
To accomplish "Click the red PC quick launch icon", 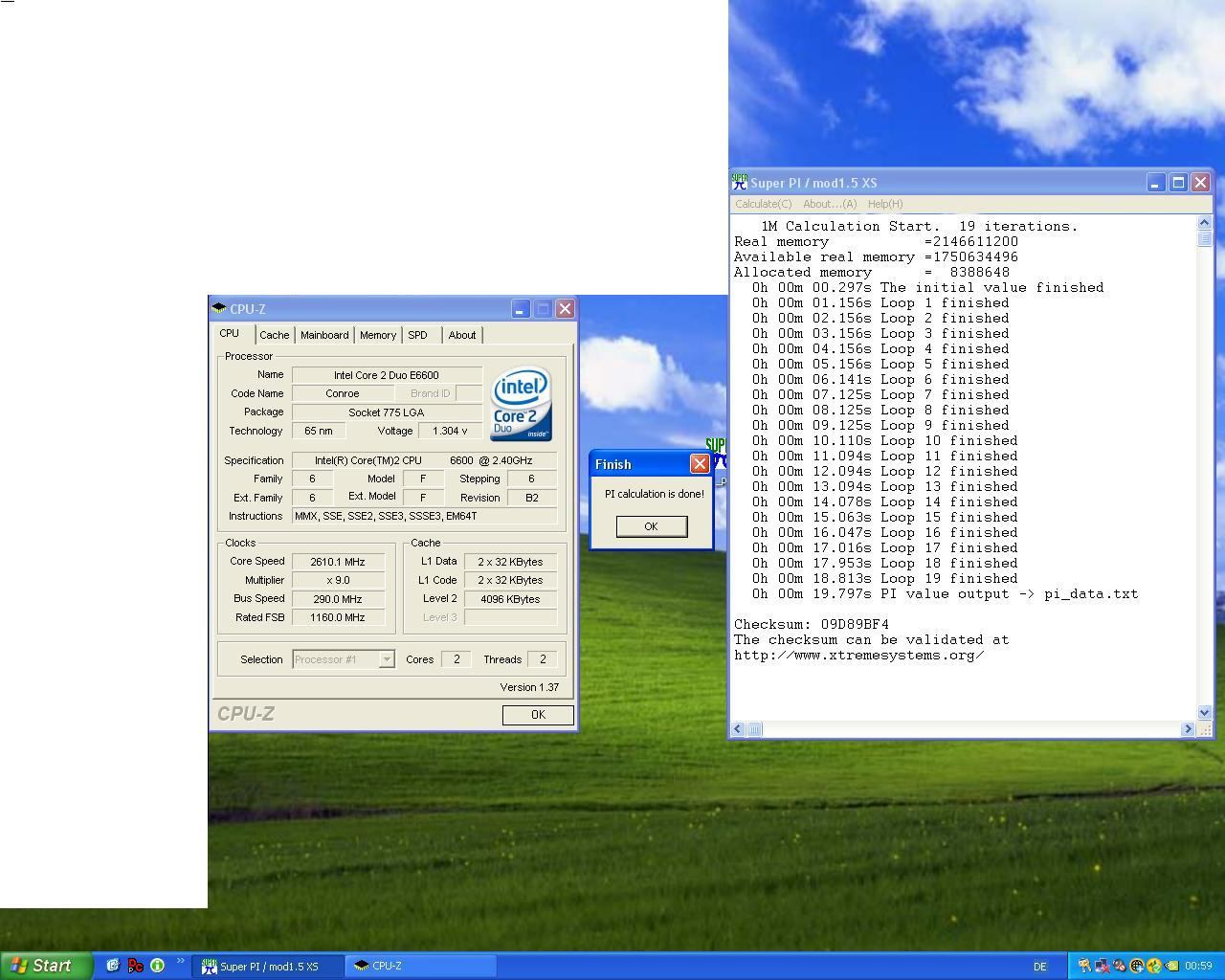I will (x=135, y=966).
